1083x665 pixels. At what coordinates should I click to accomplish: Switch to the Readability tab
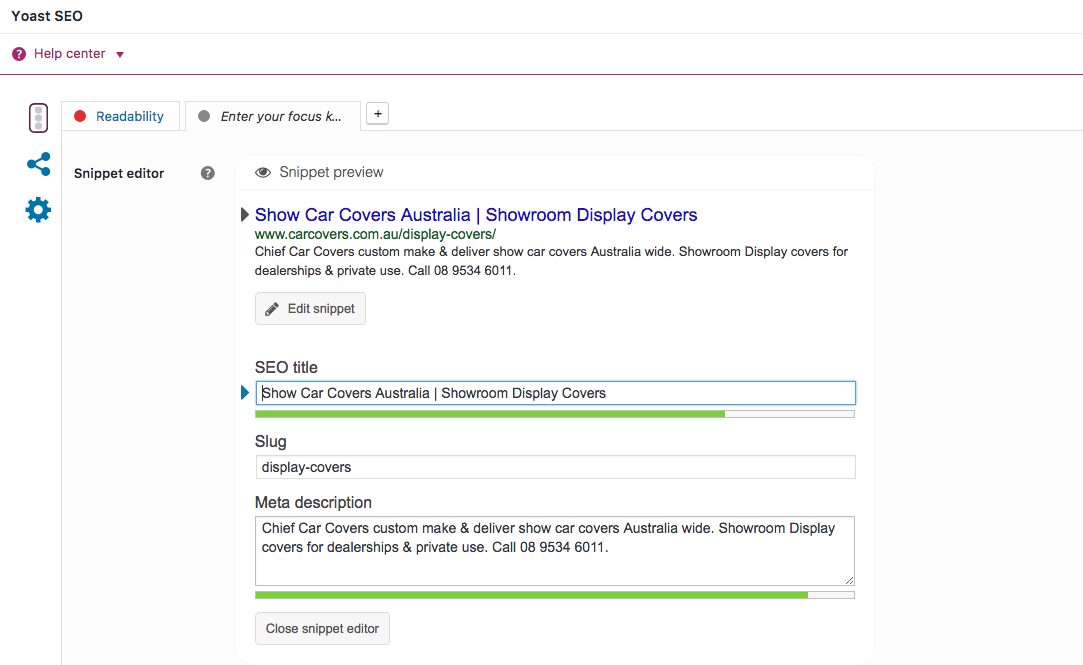tap(120, 116)
